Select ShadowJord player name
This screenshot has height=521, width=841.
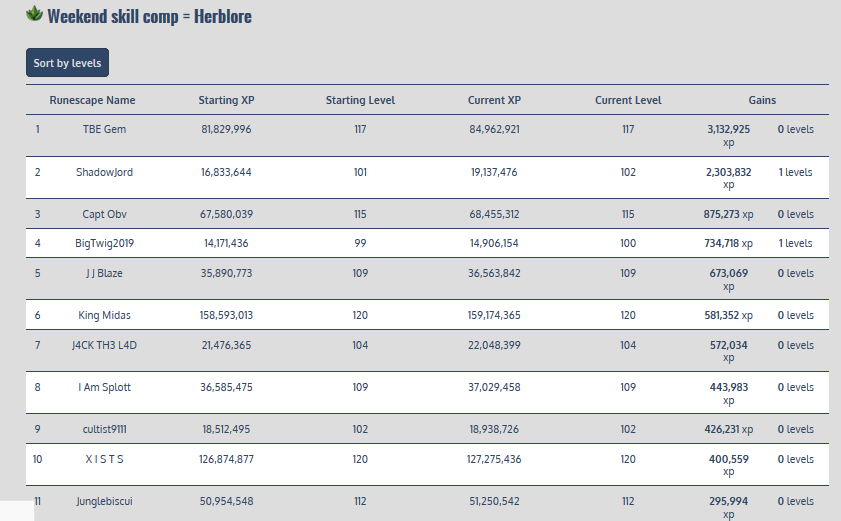point(104,172)
